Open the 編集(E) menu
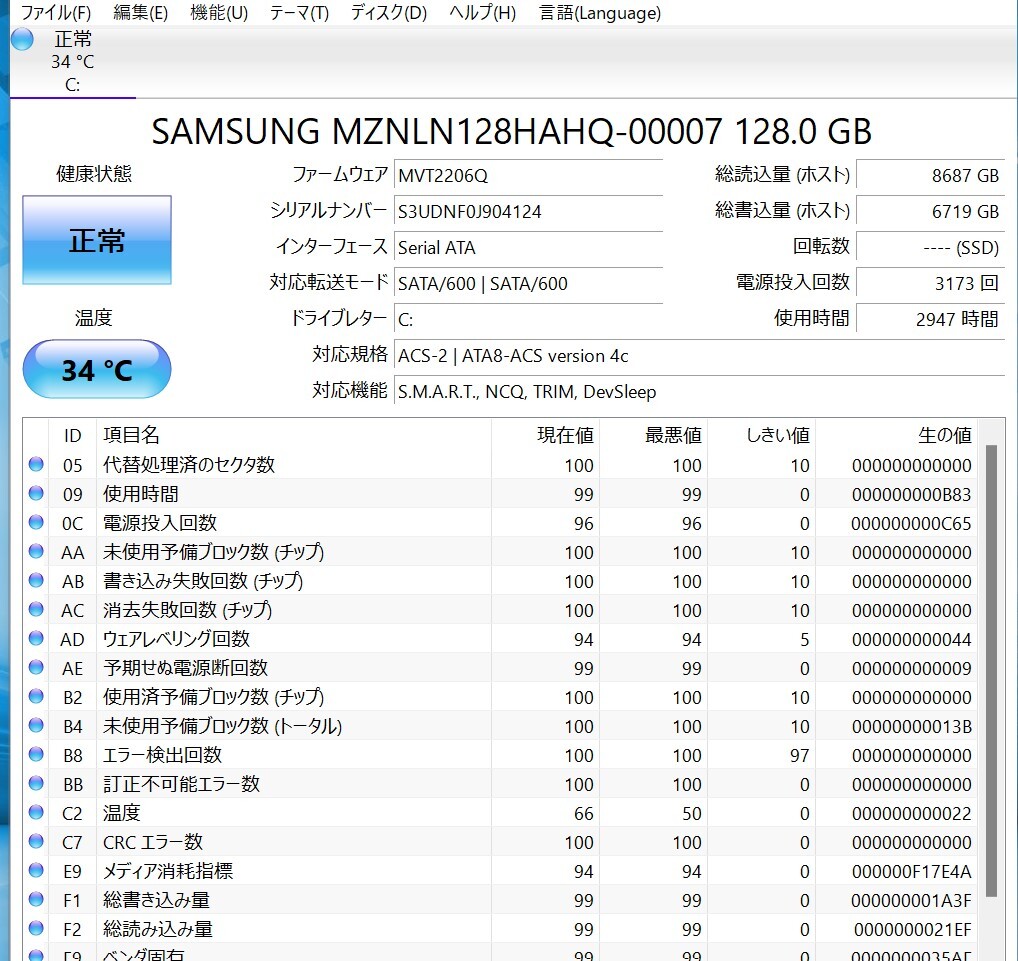The height and width of the screenshot is (961, 1018). [x=140, y=13]
